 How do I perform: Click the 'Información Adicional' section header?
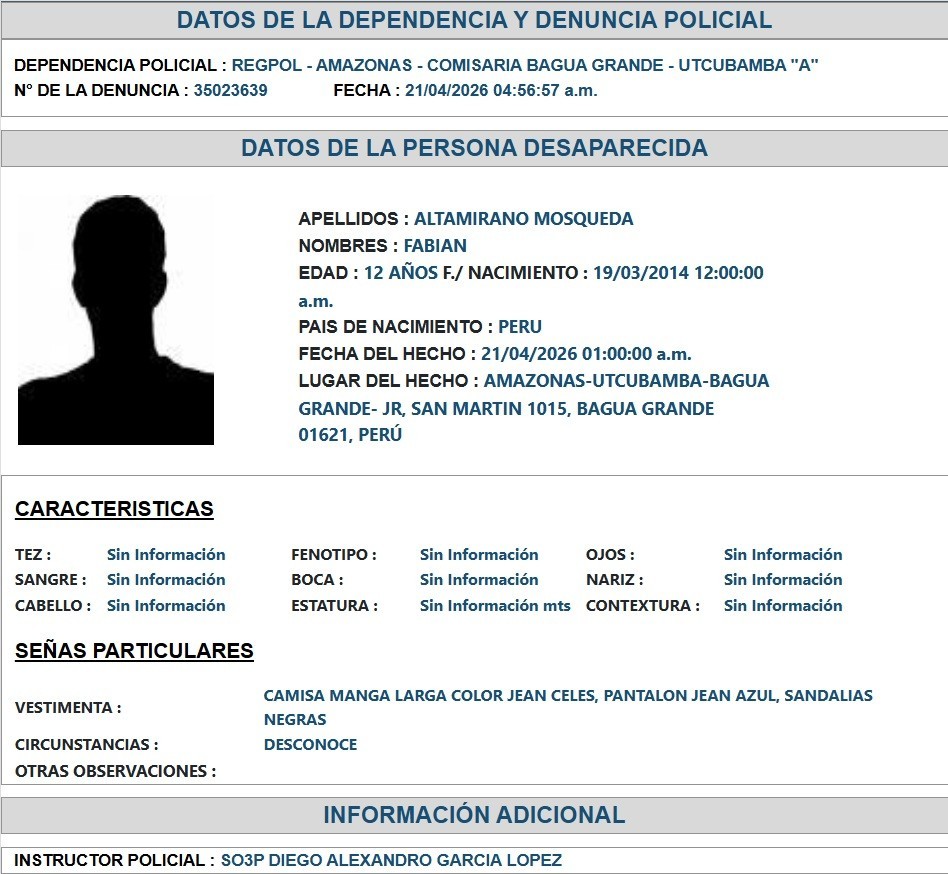point(474,815)
